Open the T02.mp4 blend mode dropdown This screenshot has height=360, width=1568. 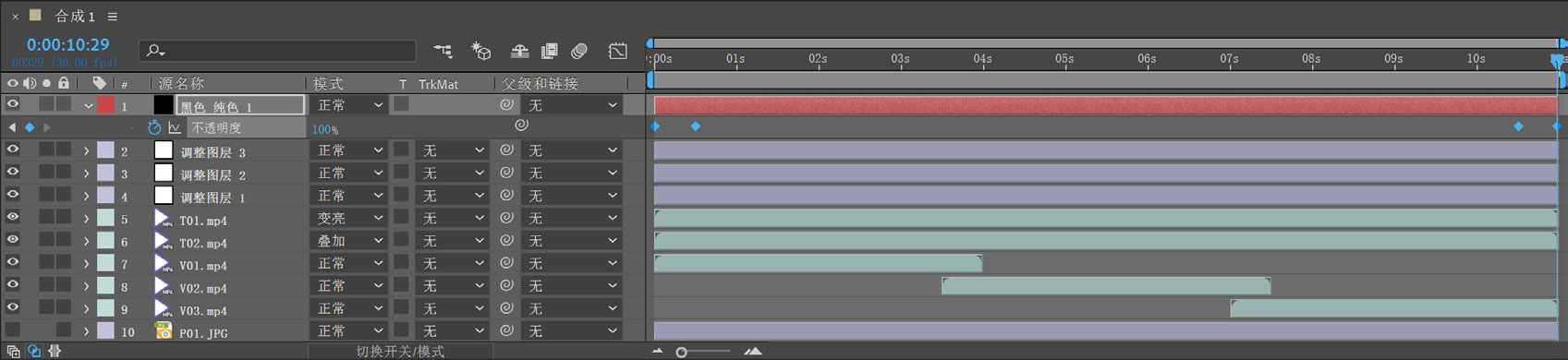(x=348, y=241)
